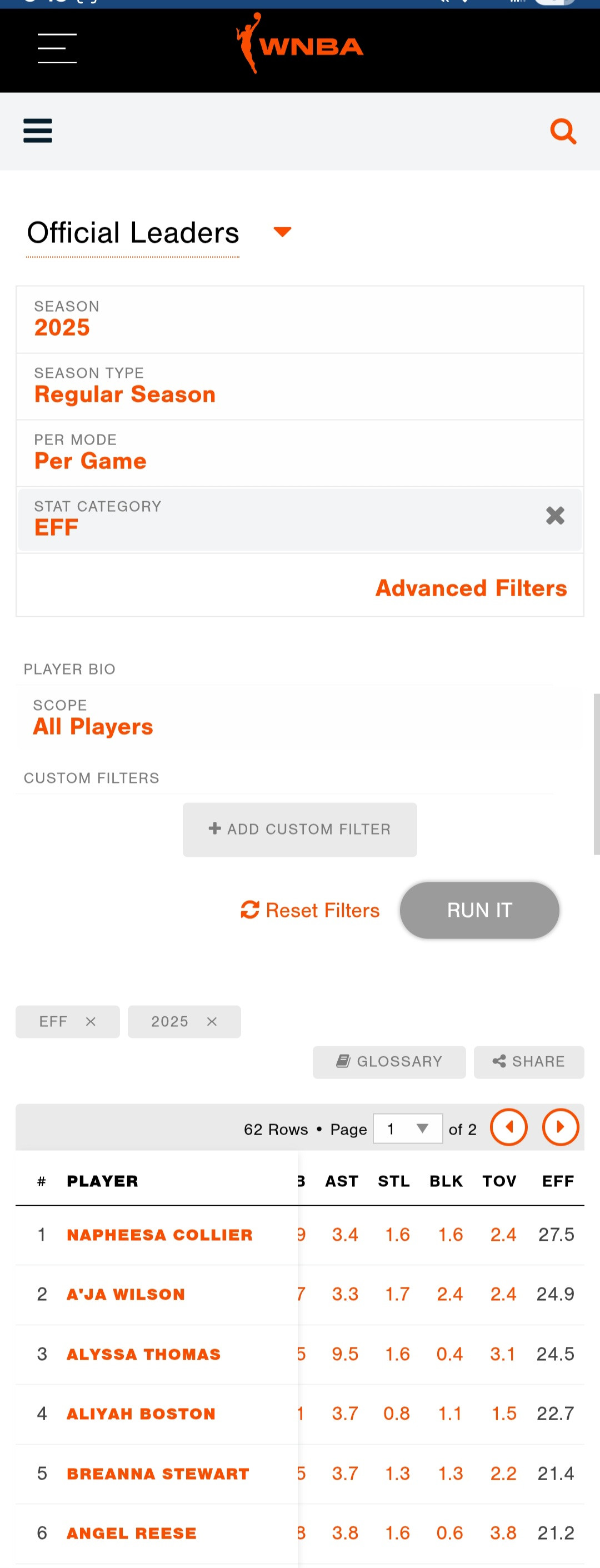Open the page number dropdown

tap(407, 1128)
